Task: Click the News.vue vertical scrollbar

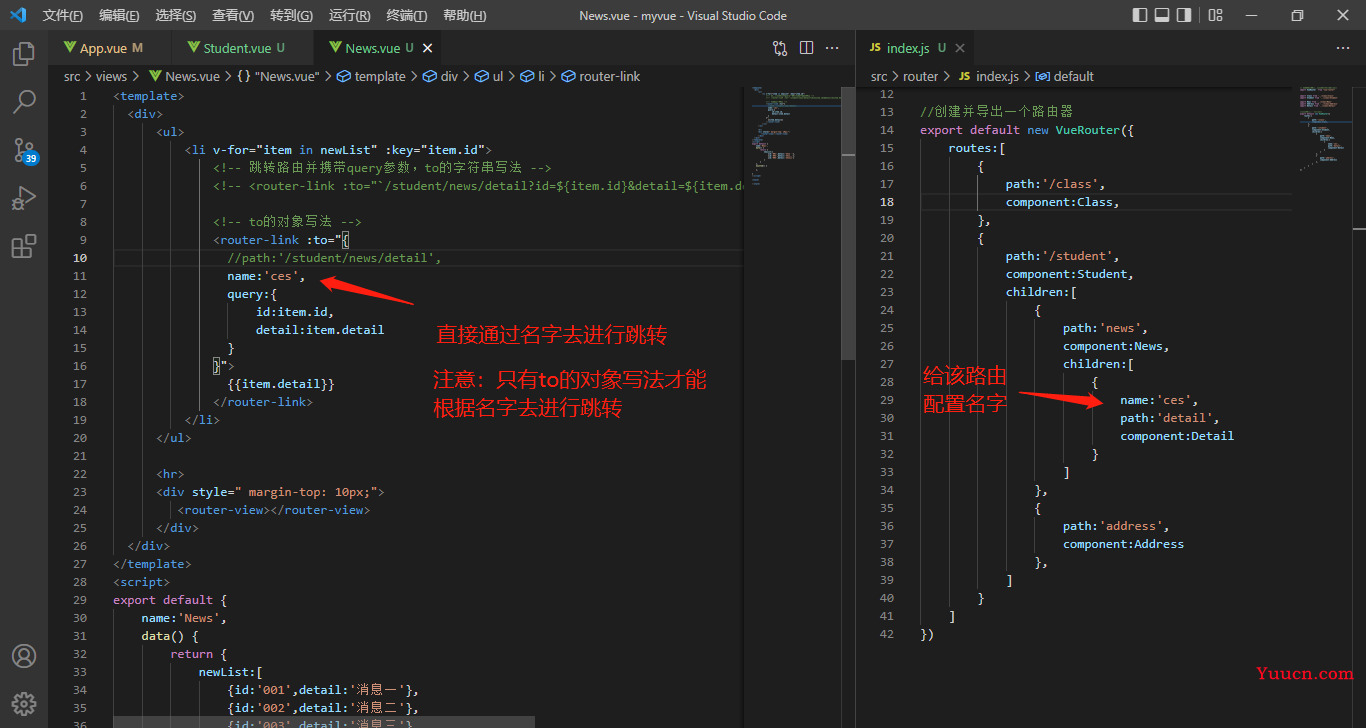Action: tap(848, 222)
